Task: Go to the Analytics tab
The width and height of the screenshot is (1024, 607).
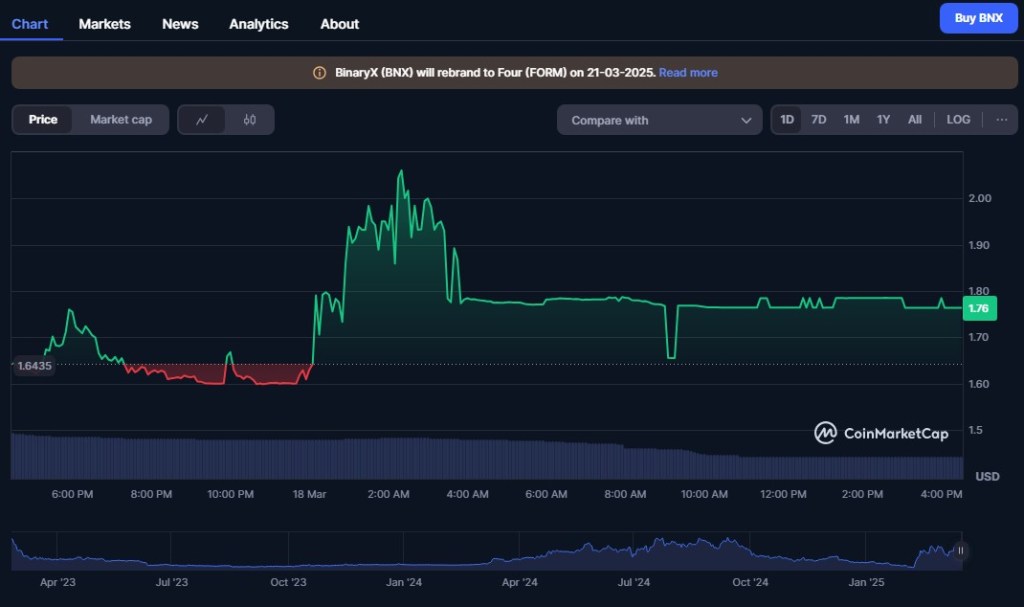Action: 259,24
